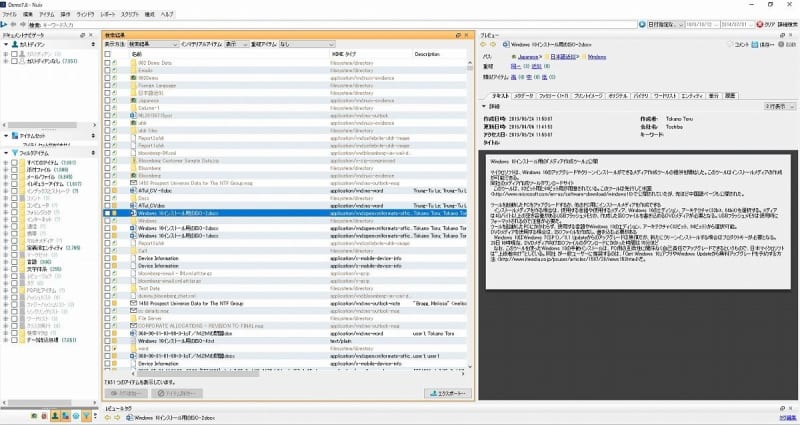Screen dimensions: 800x425
Task: Tick the カストディアンなし checkbox
Action: tap(14, 61)
